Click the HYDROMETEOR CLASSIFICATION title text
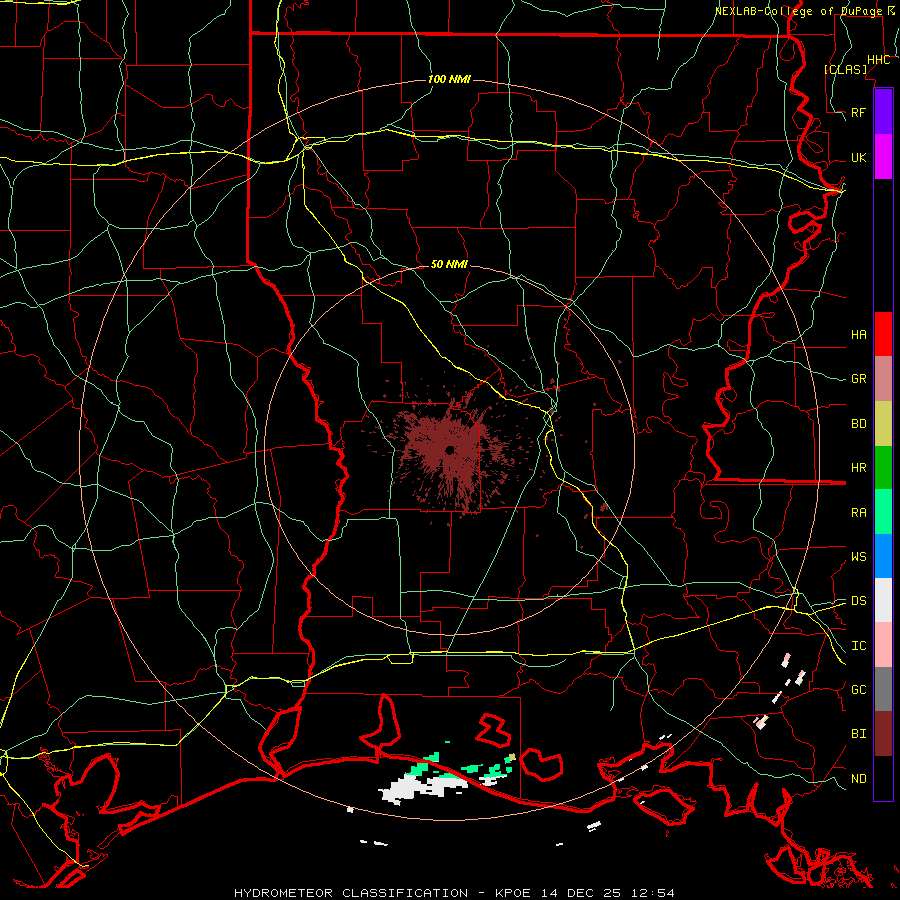This screenshot has height=900, width=900. click(351, 893)
